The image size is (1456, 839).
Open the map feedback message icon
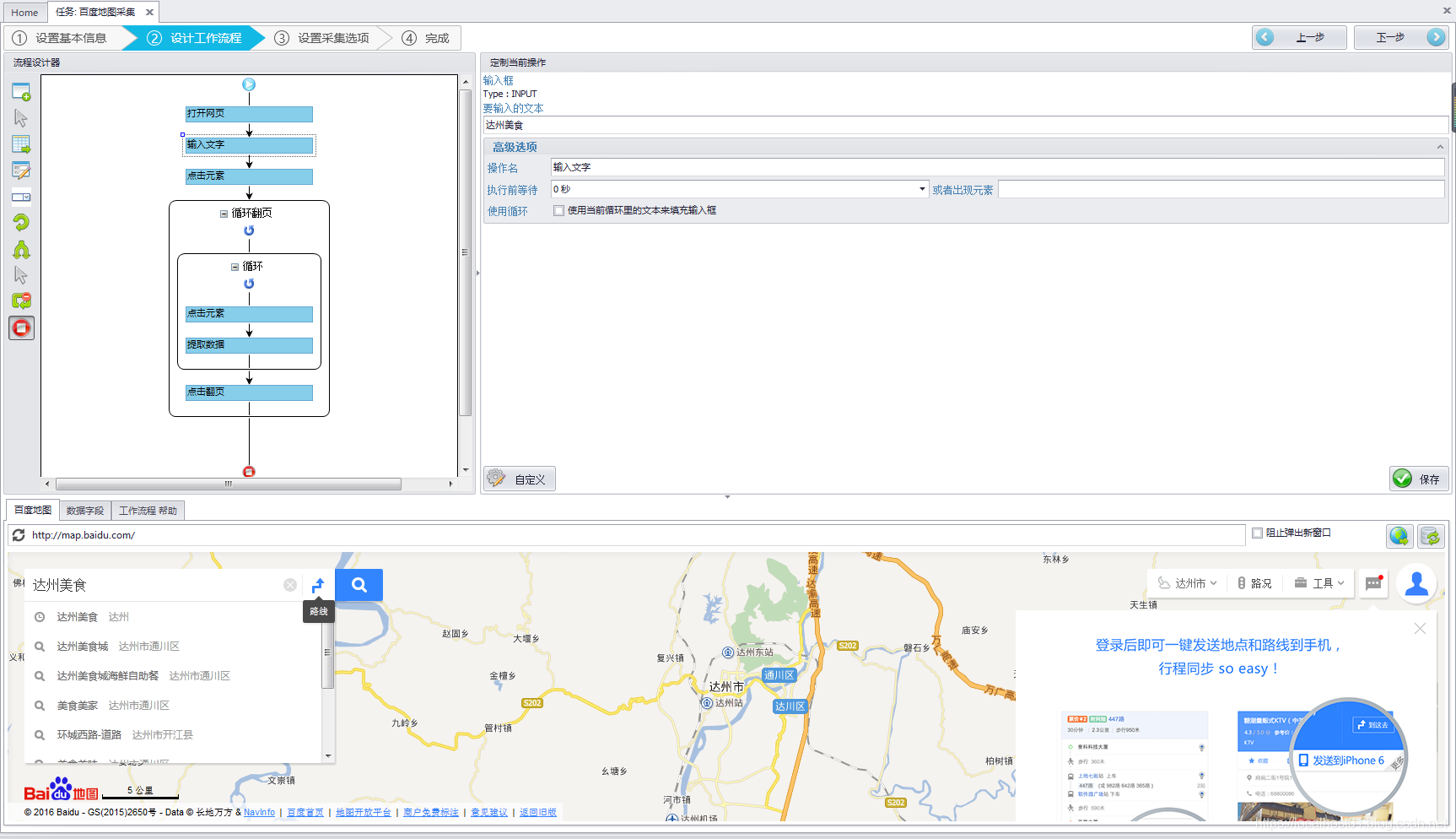pos(1374,583)
